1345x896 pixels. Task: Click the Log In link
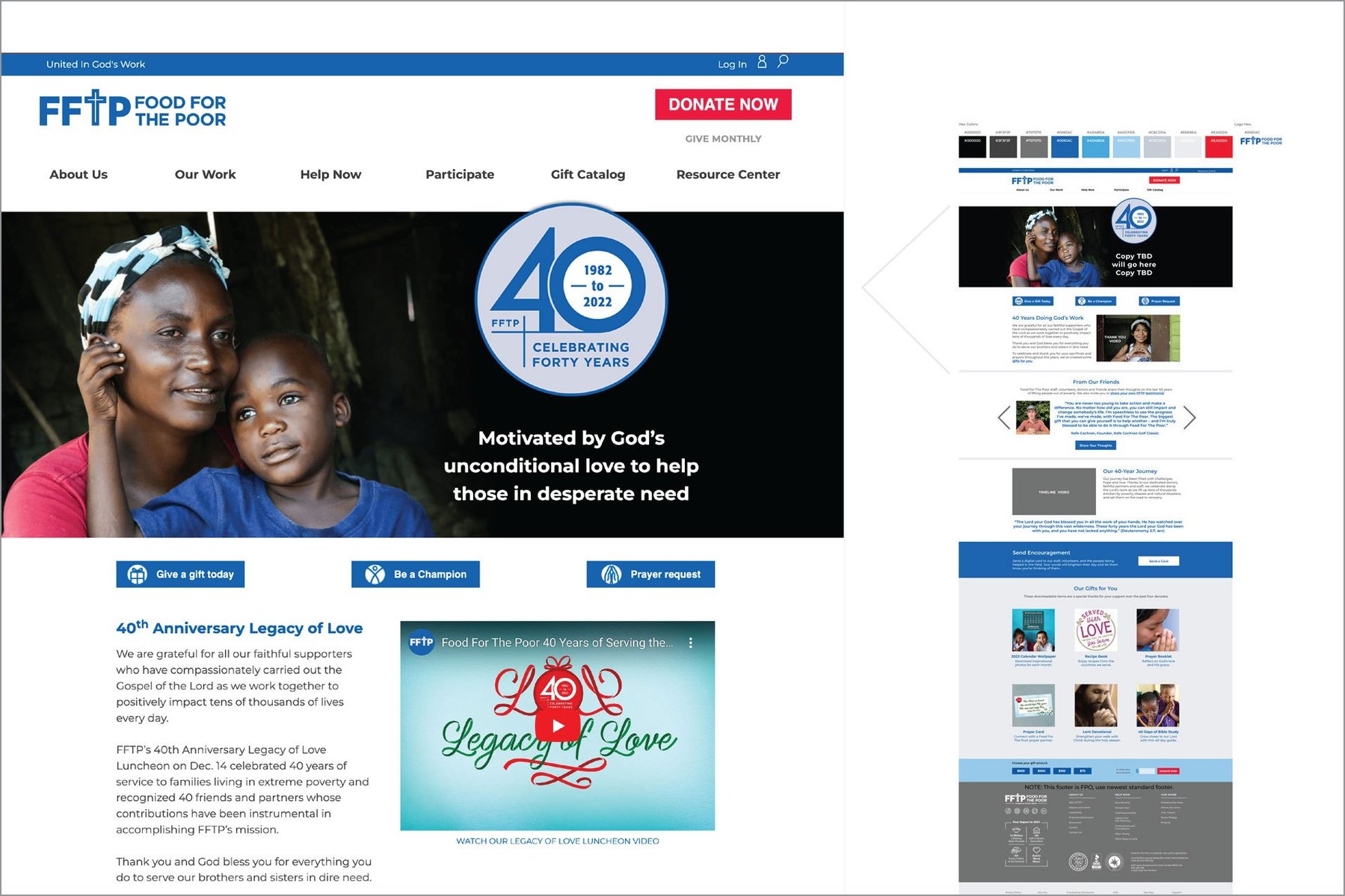tap(732, 64)
